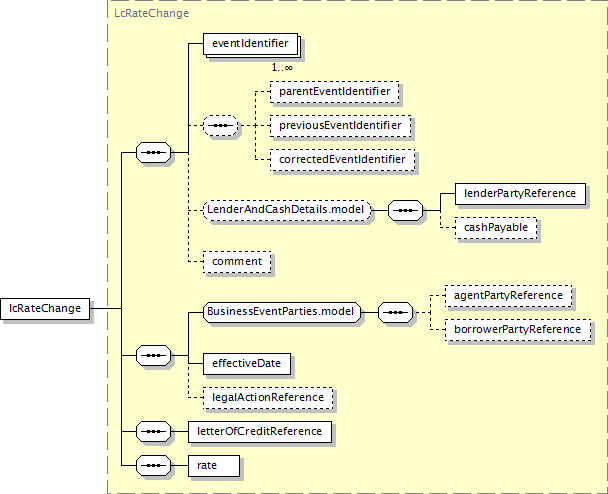Viewport: 608px width, 494px height.
Task: Click the sequence icon after LenderAndCashDetails.model
Action: (x=406, y=211)
